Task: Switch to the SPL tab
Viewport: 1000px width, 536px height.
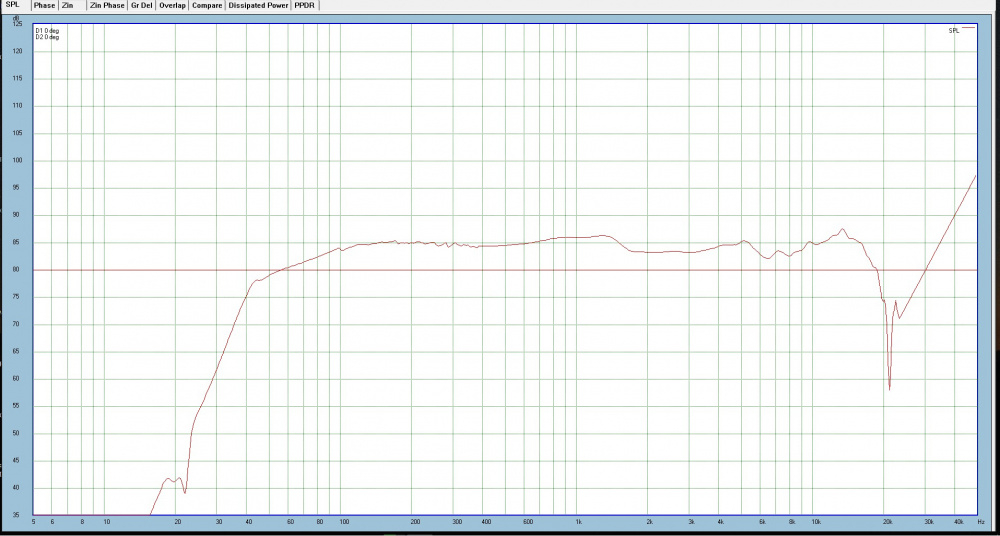Action: tap(13, 5)
